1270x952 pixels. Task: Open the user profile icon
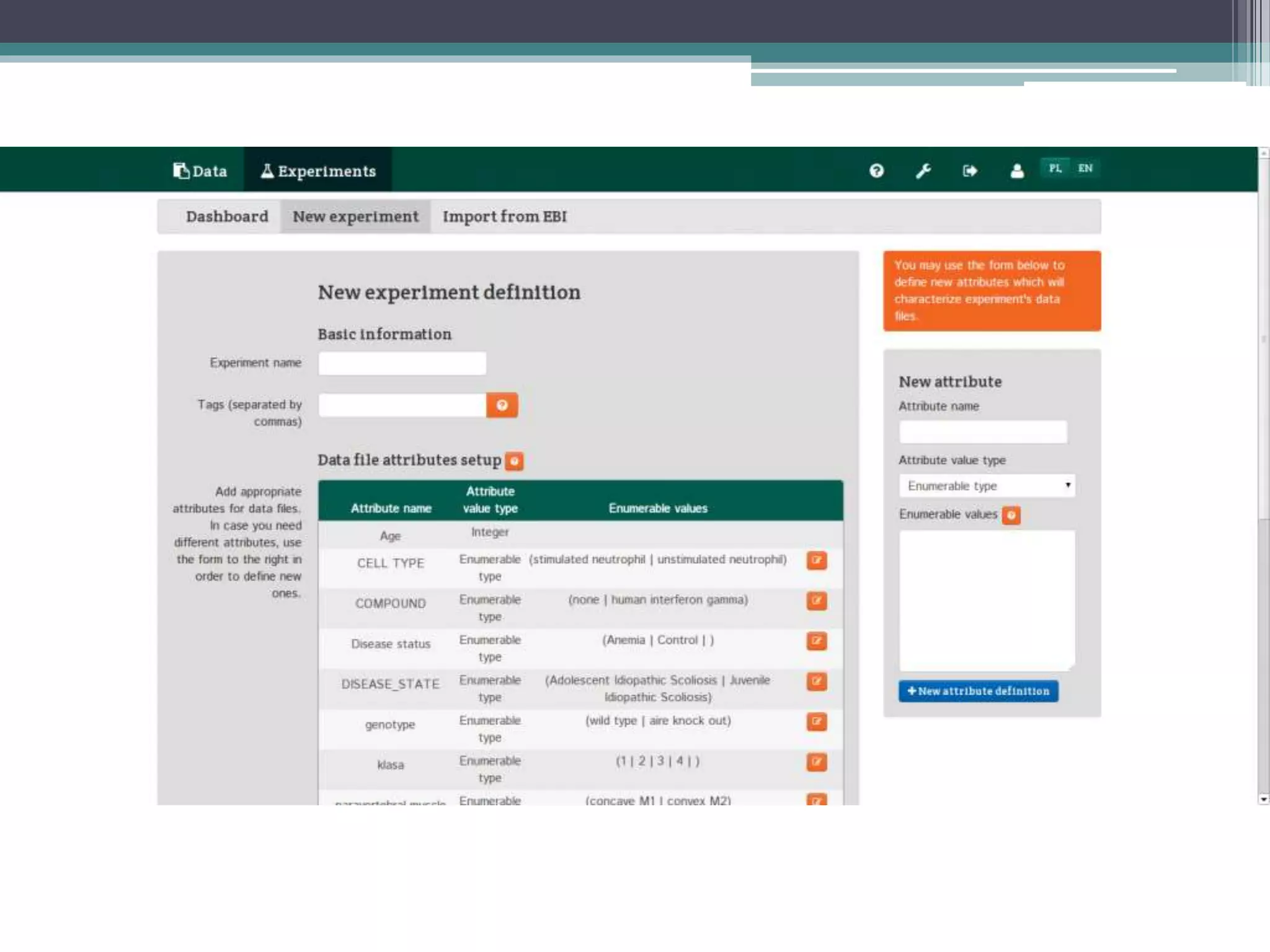tap(1017, 170)
